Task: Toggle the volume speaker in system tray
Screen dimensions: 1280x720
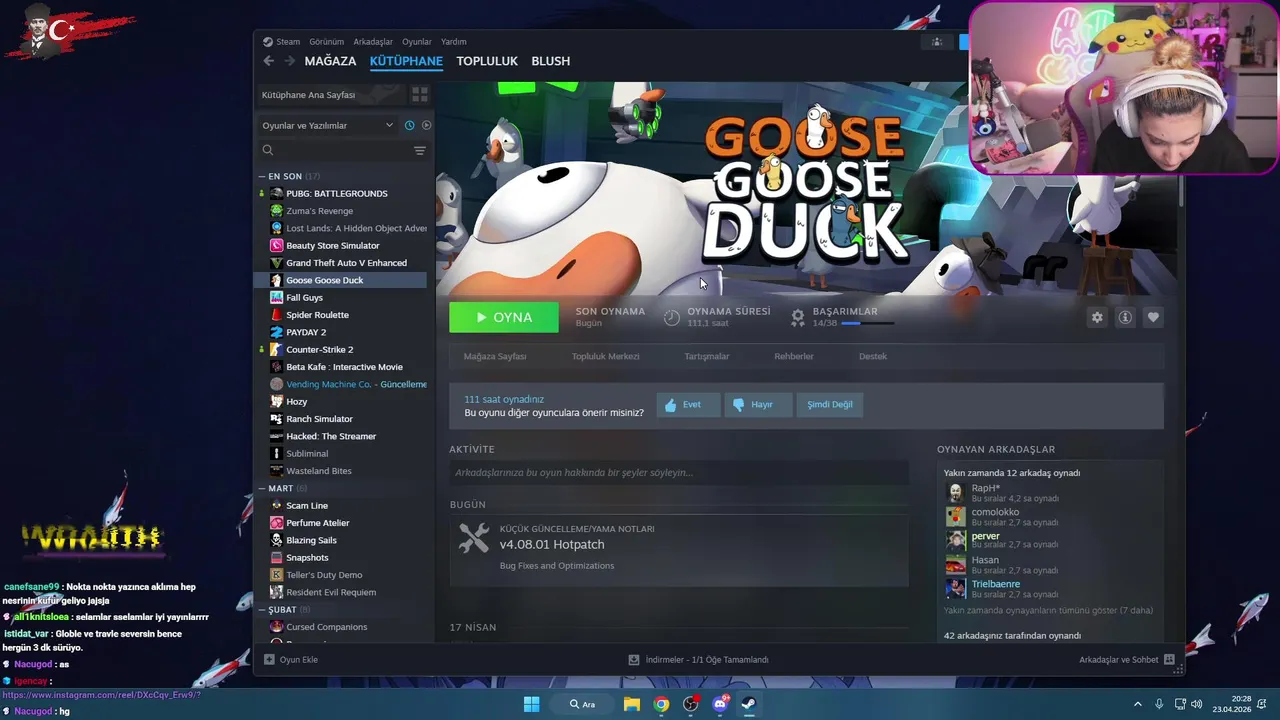Action: 1197,704
